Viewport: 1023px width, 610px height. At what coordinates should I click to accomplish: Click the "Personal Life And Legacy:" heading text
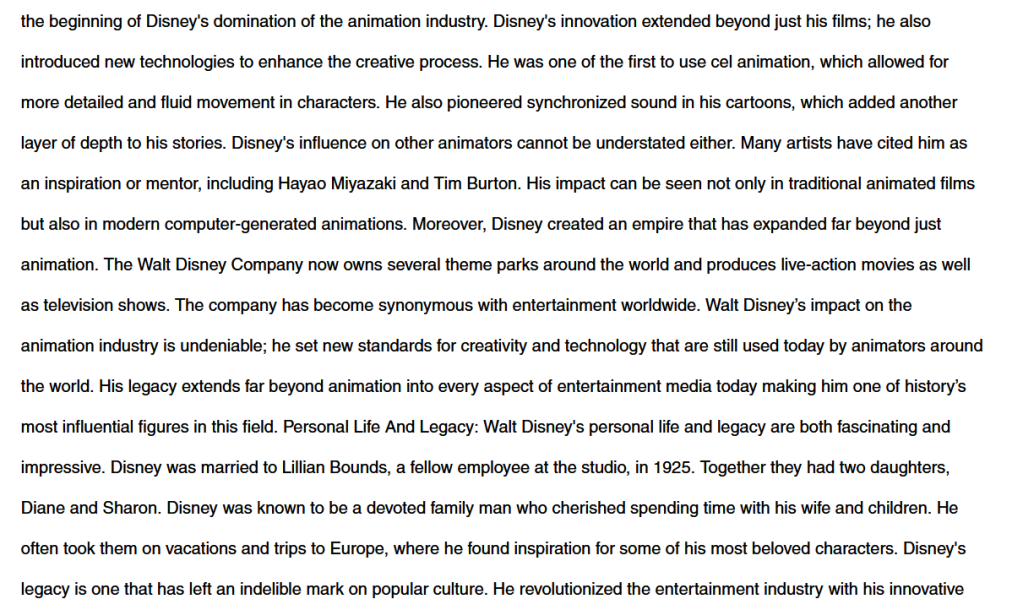click(381, 427)
